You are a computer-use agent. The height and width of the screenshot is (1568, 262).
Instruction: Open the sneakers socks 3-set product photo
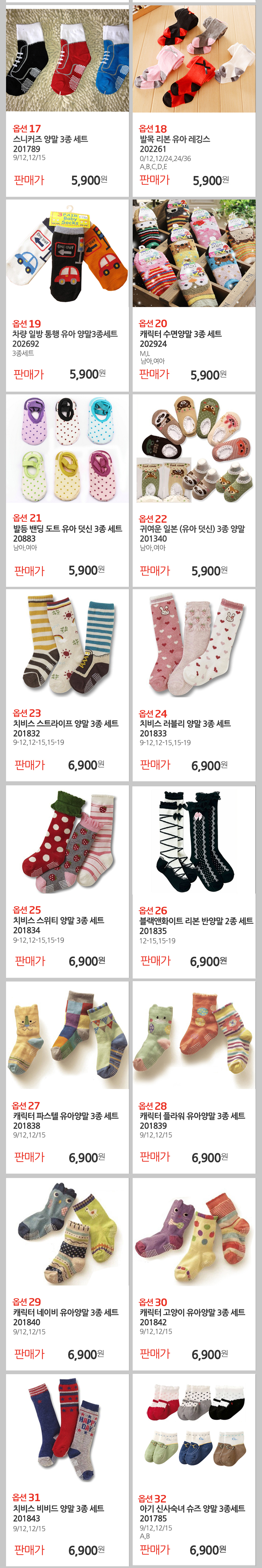point(67,59)
